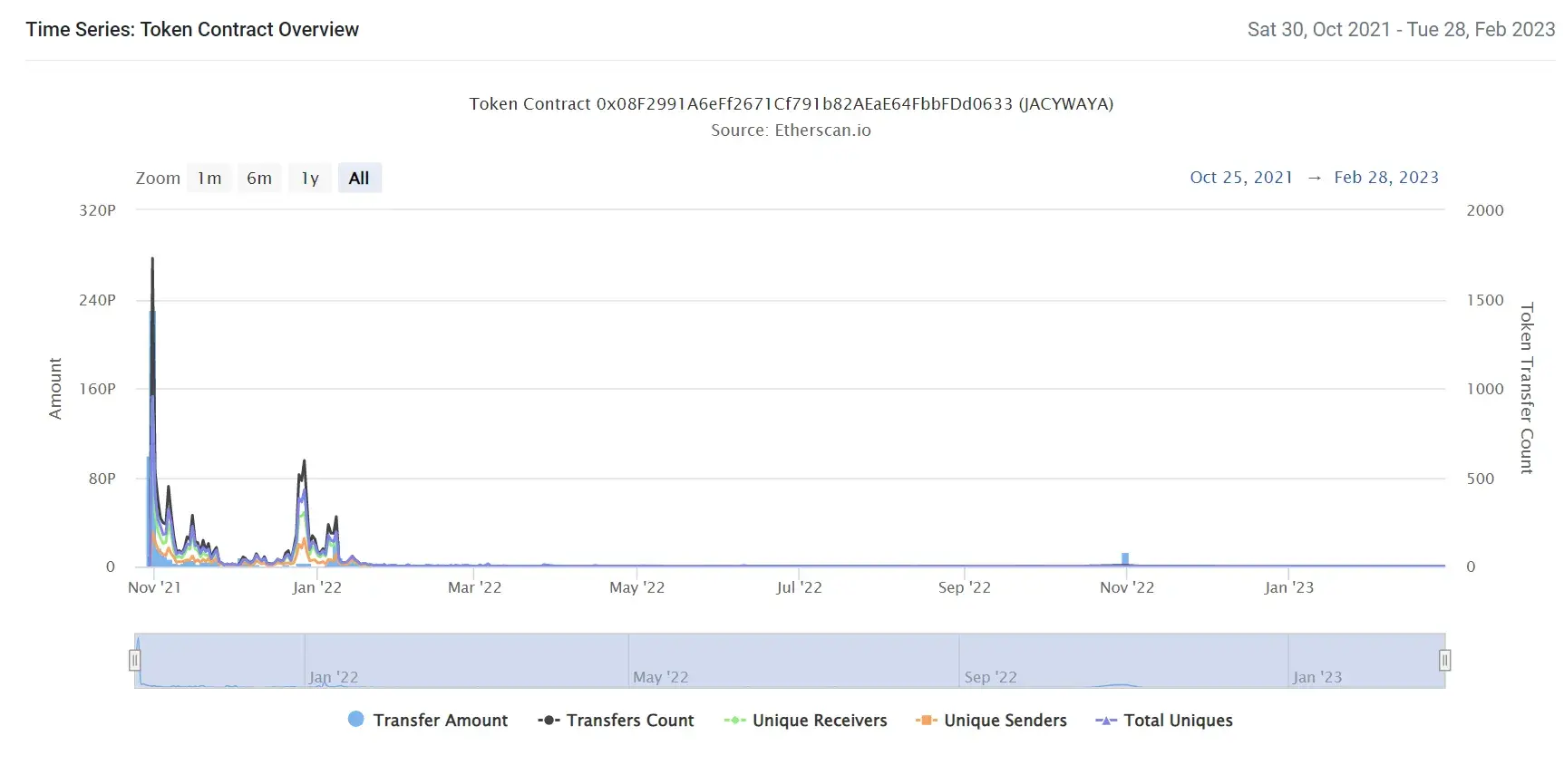Viewport: 1564px width, 784px height.
Task: Click the right navigator handle
Action: pos(1445,660)
